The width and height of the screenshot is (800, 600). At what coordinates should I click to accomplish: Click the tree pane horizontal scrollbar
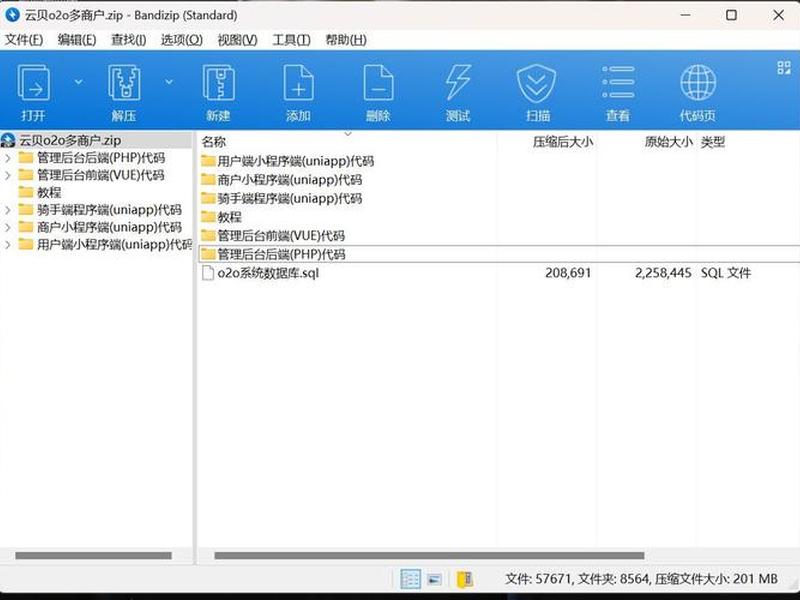93,556
